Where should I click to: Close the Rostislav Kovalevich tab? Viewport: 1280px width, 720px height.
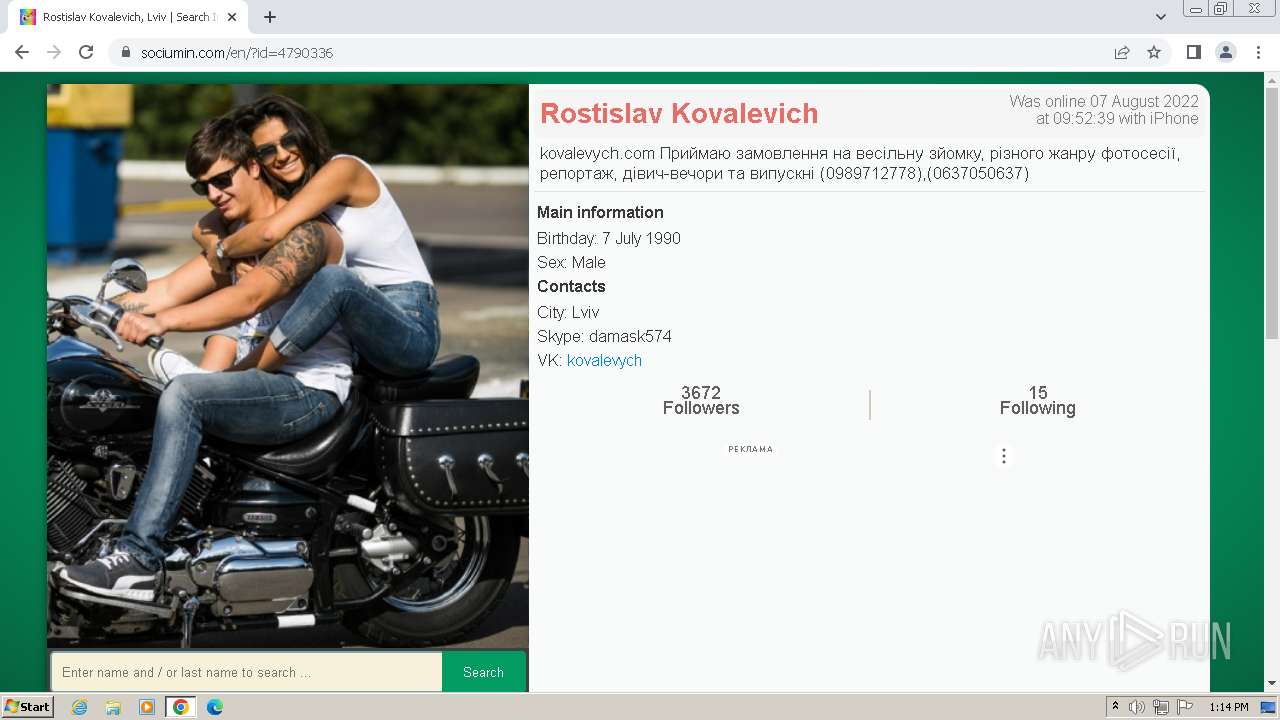point(231,17)
